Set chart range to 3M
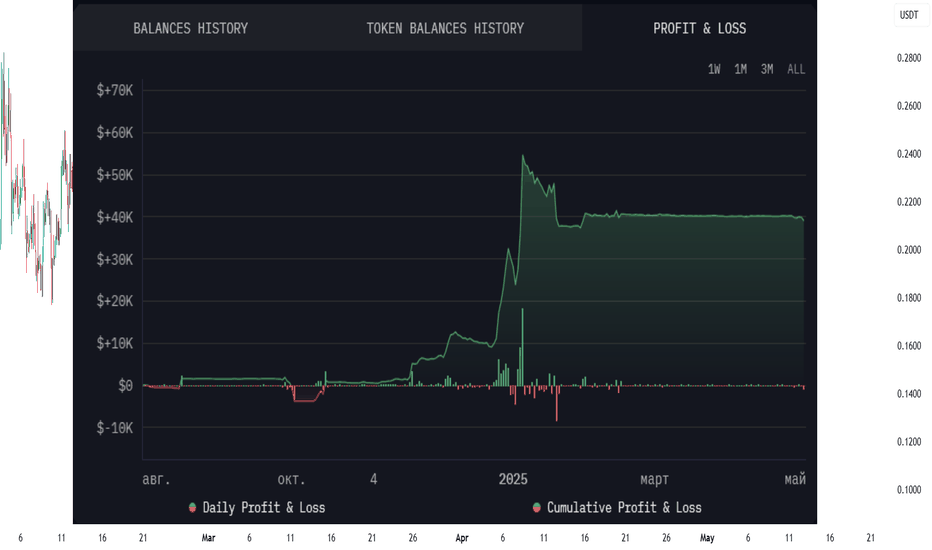Screen dimensions: 932x550 767,69
